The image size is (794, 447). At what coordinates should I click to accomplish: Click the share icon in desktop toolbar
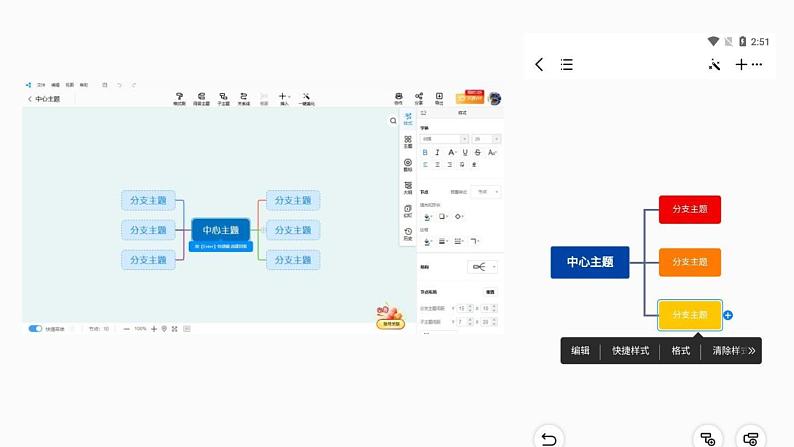[419, 98]
